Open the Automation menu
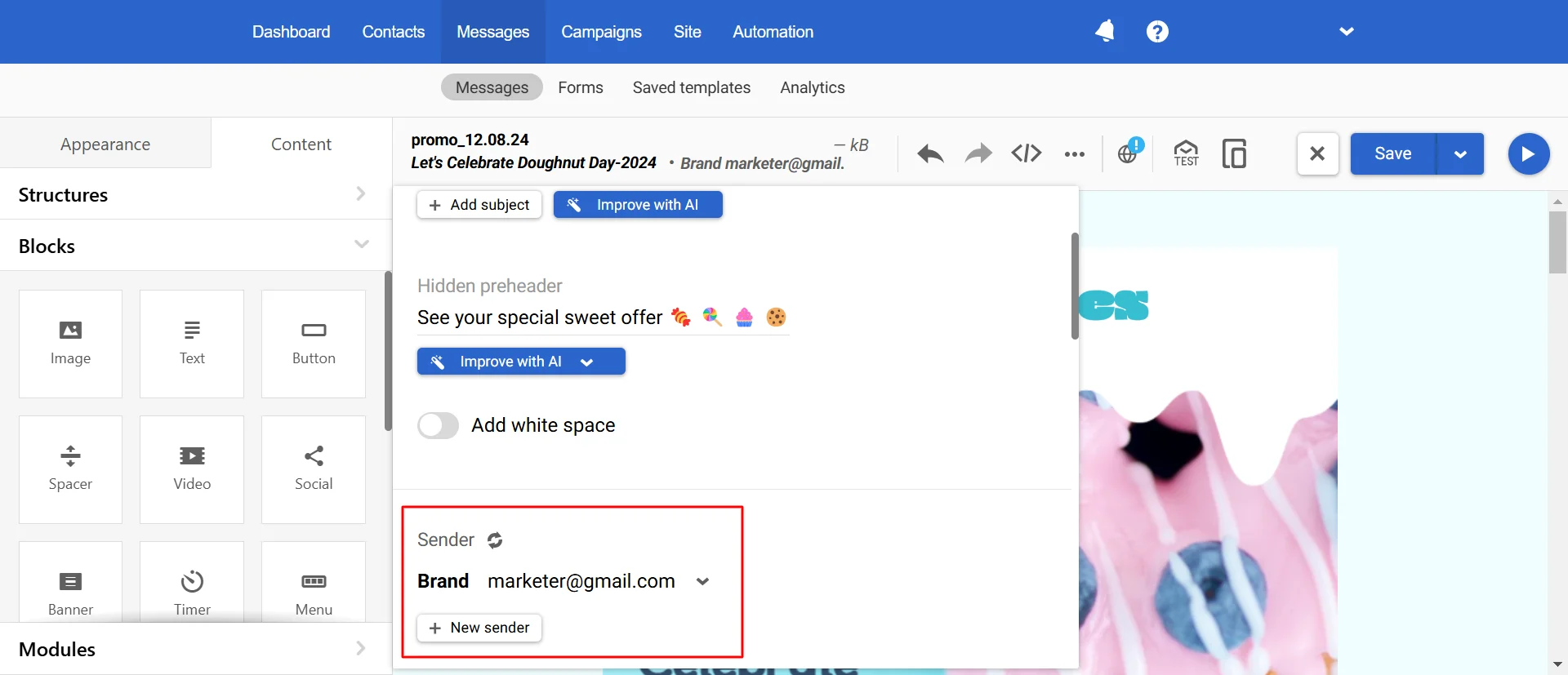The image size is (1568, 675). coord(773,32)
